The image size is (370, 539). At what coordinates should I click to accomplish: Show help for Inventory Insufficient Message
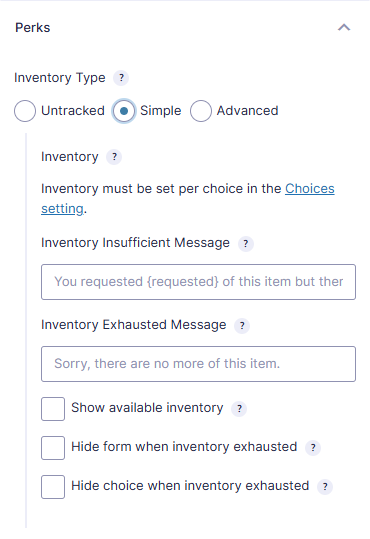(246, 244)
